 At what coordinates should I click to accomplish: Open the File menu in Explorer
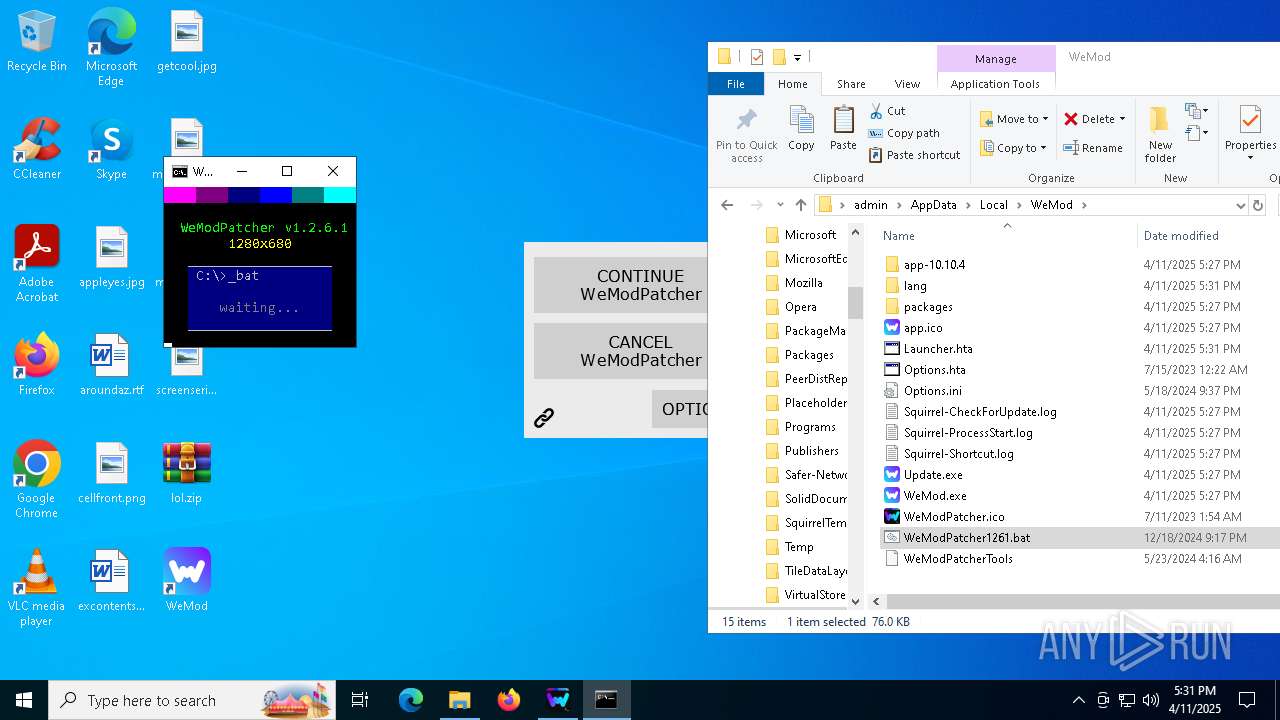pos(736,84)
